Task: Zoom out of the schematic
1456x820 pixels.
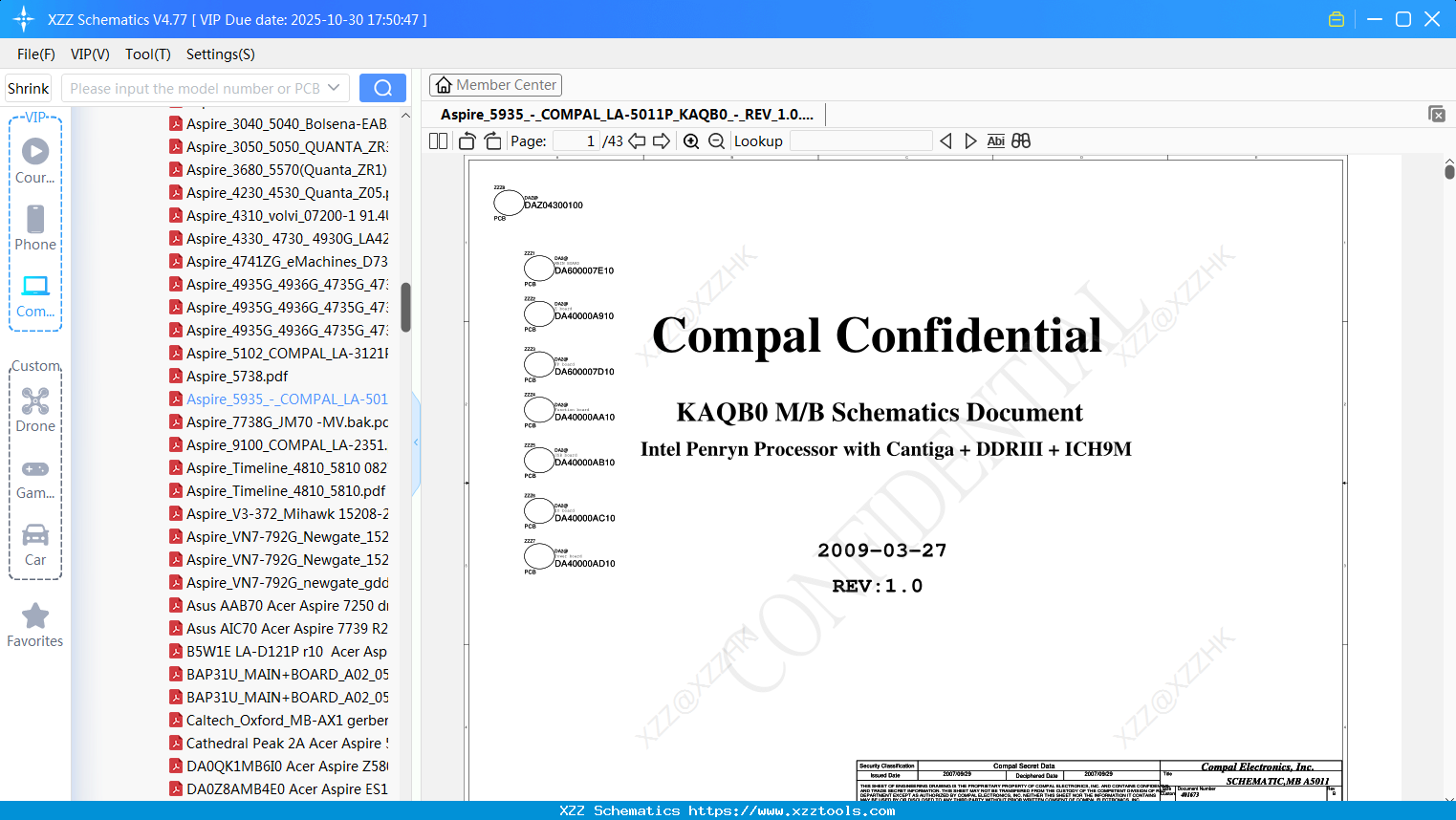Action: tap(716, 140)
